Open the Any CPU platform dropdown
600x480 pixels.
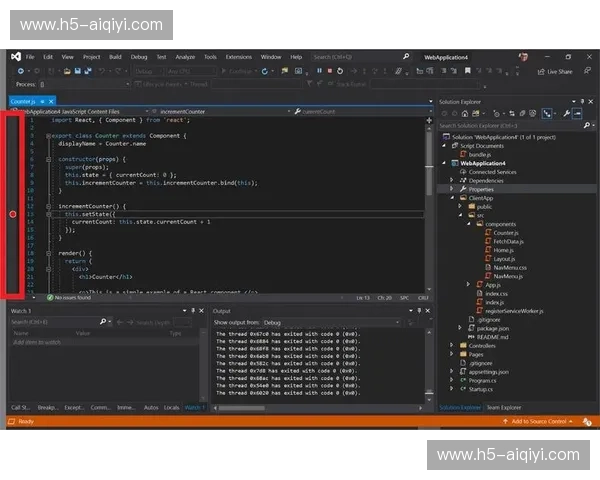click(x=191, y=71)
